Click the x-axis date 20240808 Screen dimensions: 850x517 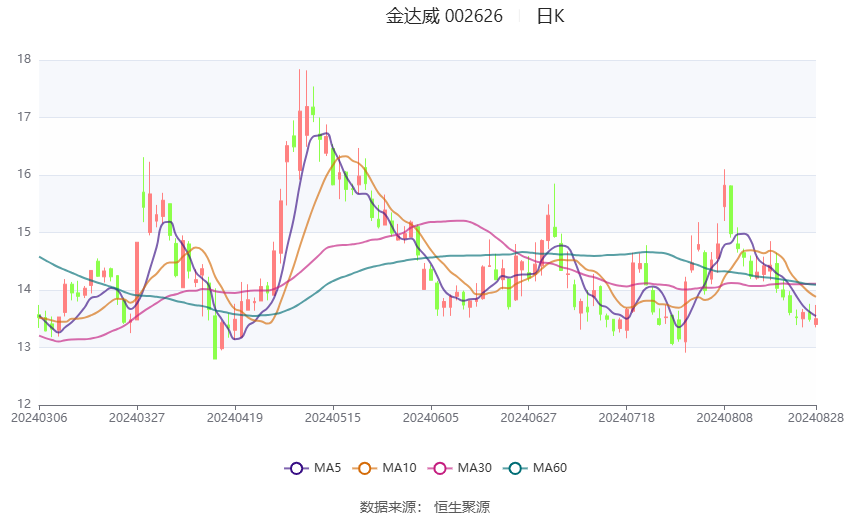tap(724, 418)
